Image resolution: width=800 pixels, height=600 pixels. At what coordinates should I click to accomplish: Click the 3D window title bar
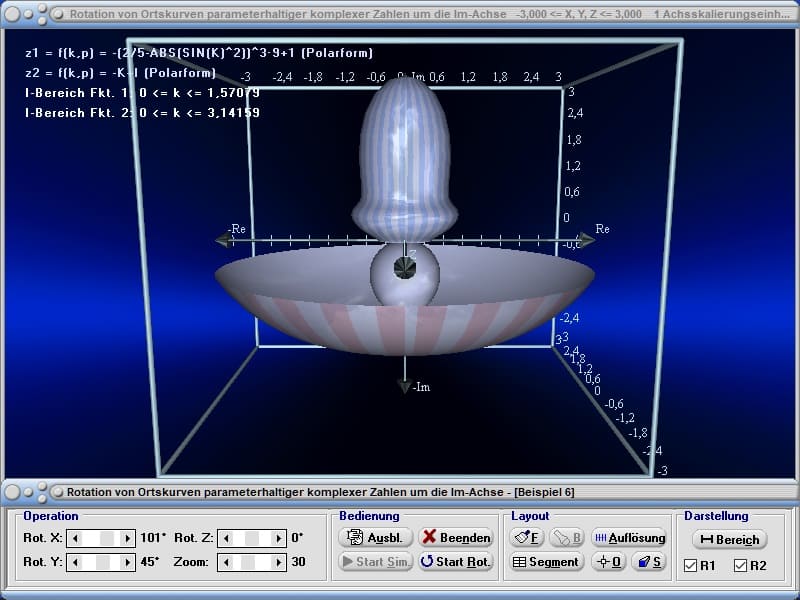click(400, 14)
